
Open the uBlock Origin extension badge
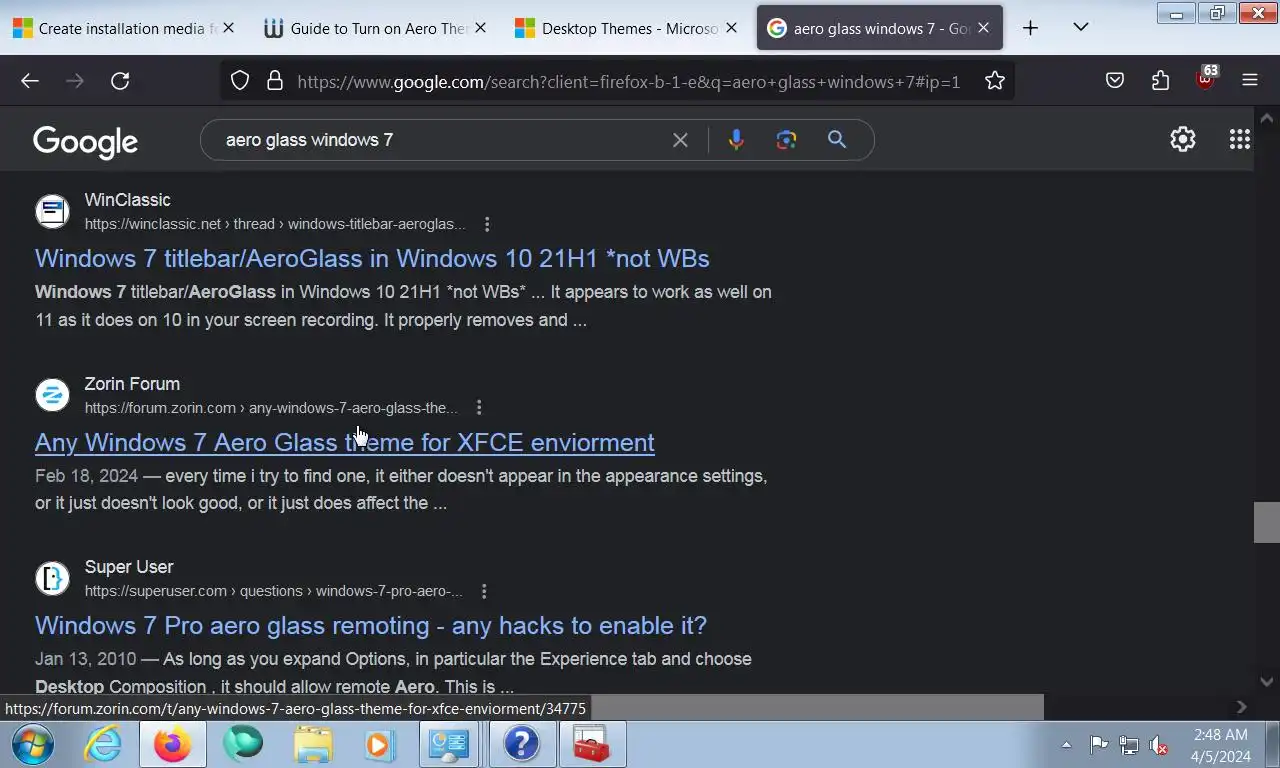point(1206,78)
